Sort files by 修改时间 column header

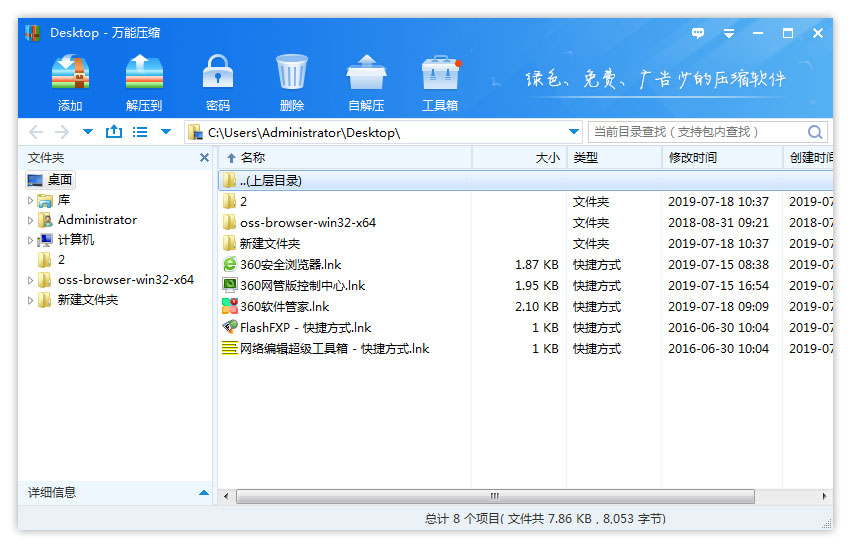pyautogui.click(x=692, y=158)
